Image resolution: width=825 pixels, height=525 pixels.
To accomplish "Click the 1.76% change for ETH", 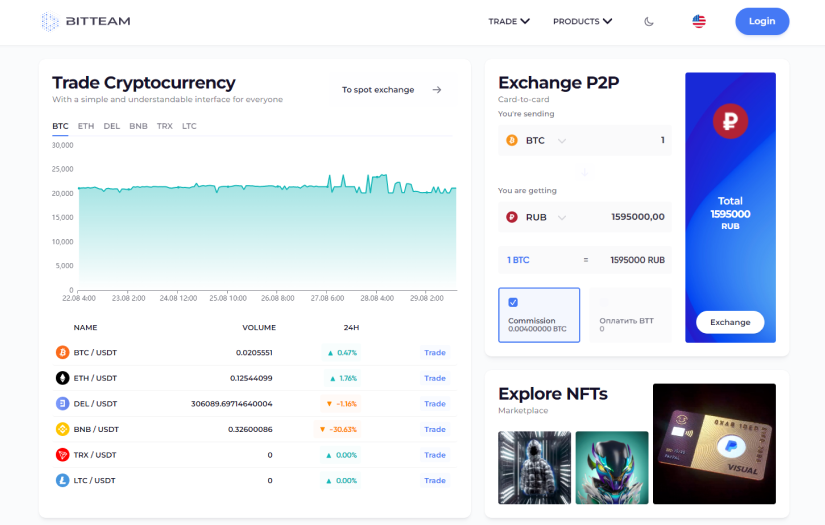I will click(343, 378).
